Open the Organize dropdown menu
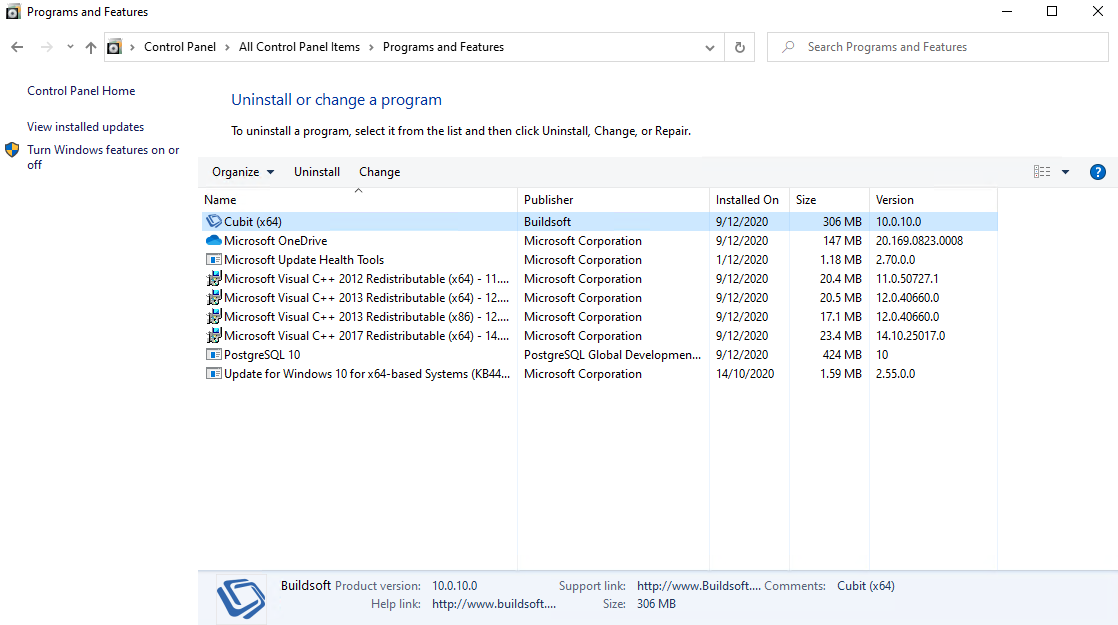 242,172
